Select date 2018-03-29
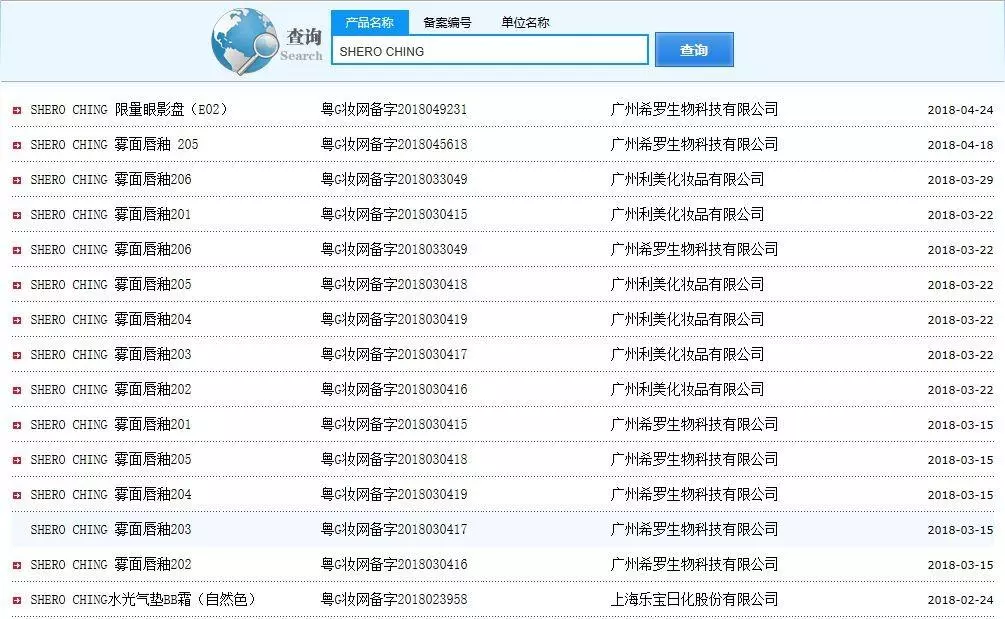The image size is (1005, 619). tap(960, 180)
